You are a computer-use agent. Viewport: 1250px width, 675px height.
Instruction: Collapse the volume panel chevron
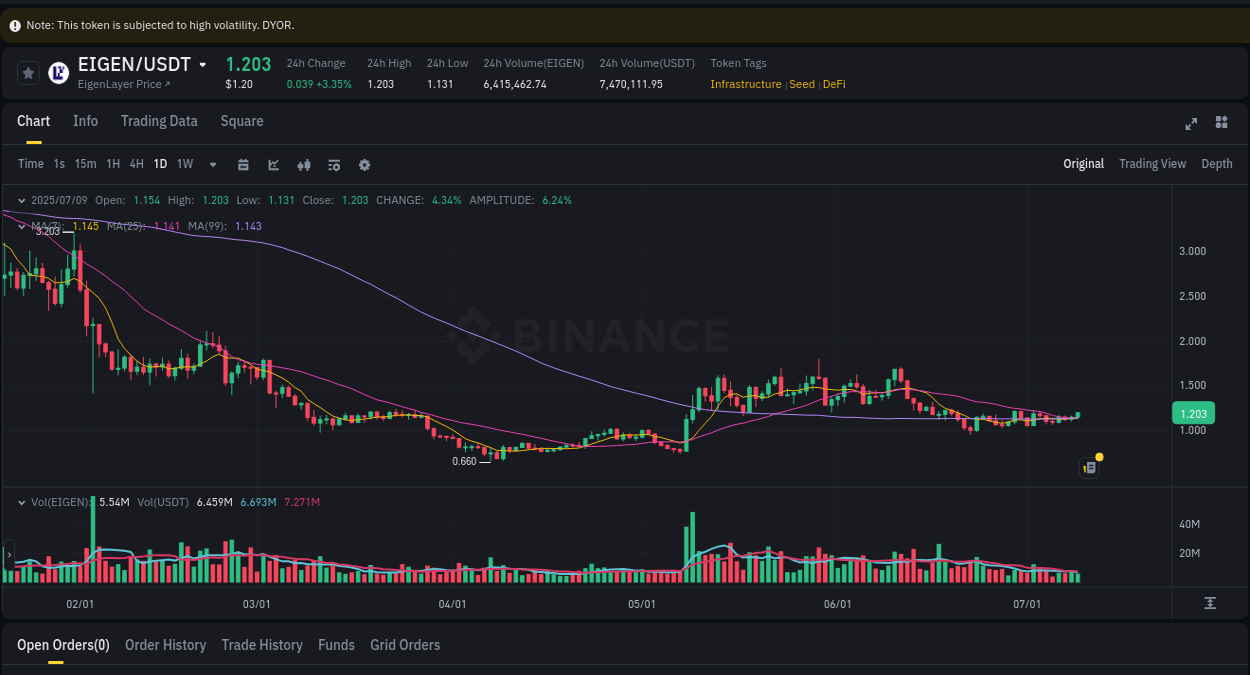click(x=21, y=502)
